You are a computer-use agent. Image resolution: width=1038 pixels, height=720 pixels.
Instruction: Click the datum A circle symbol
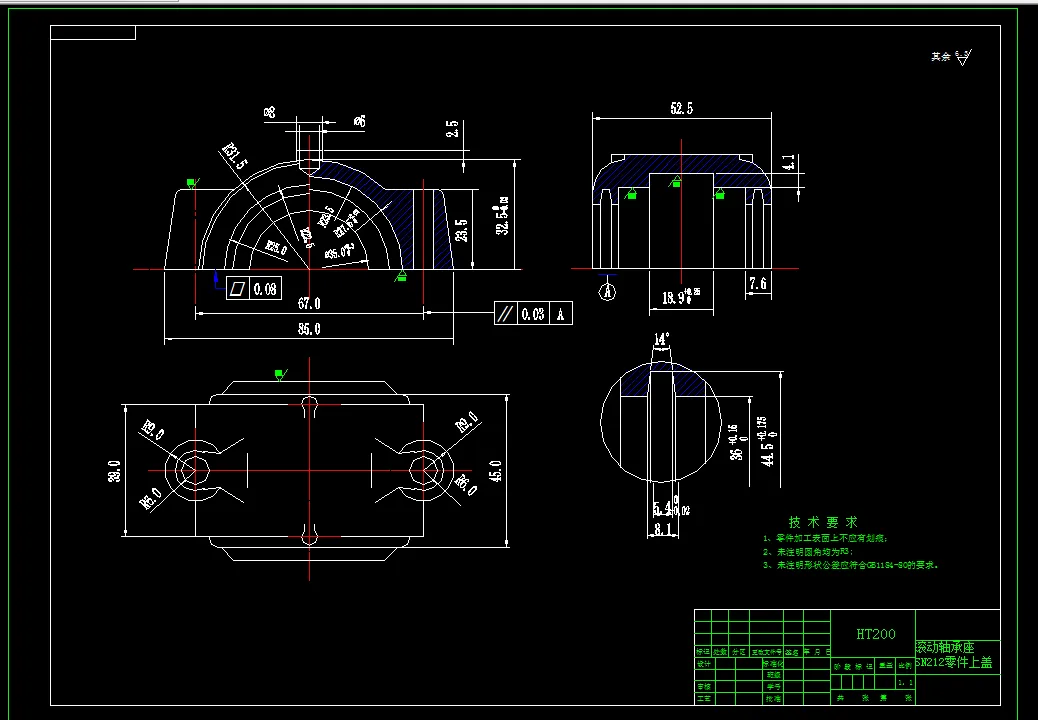click(607, 292)
